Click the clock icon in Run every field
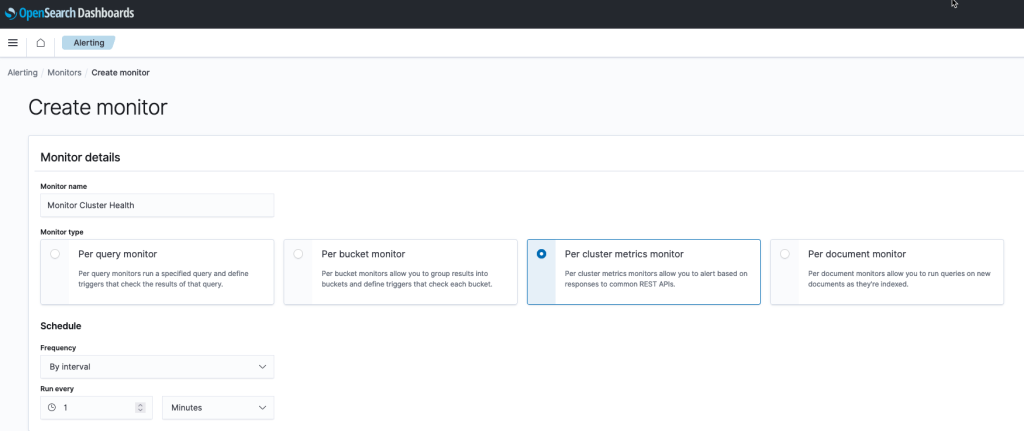The image size is (1024, 431). [52, 407]
